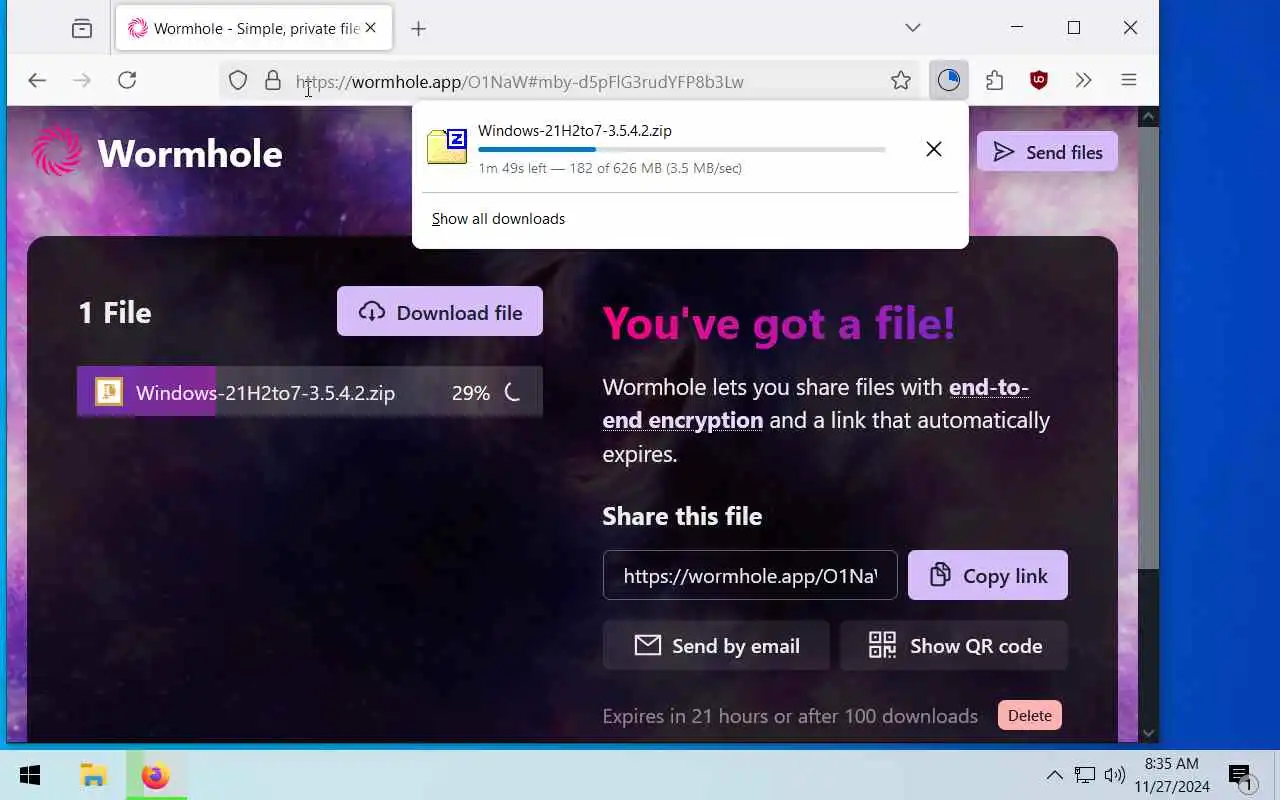Open Windows Start menu
Screen dimensions: 1280x800
[x=30, y=775]
